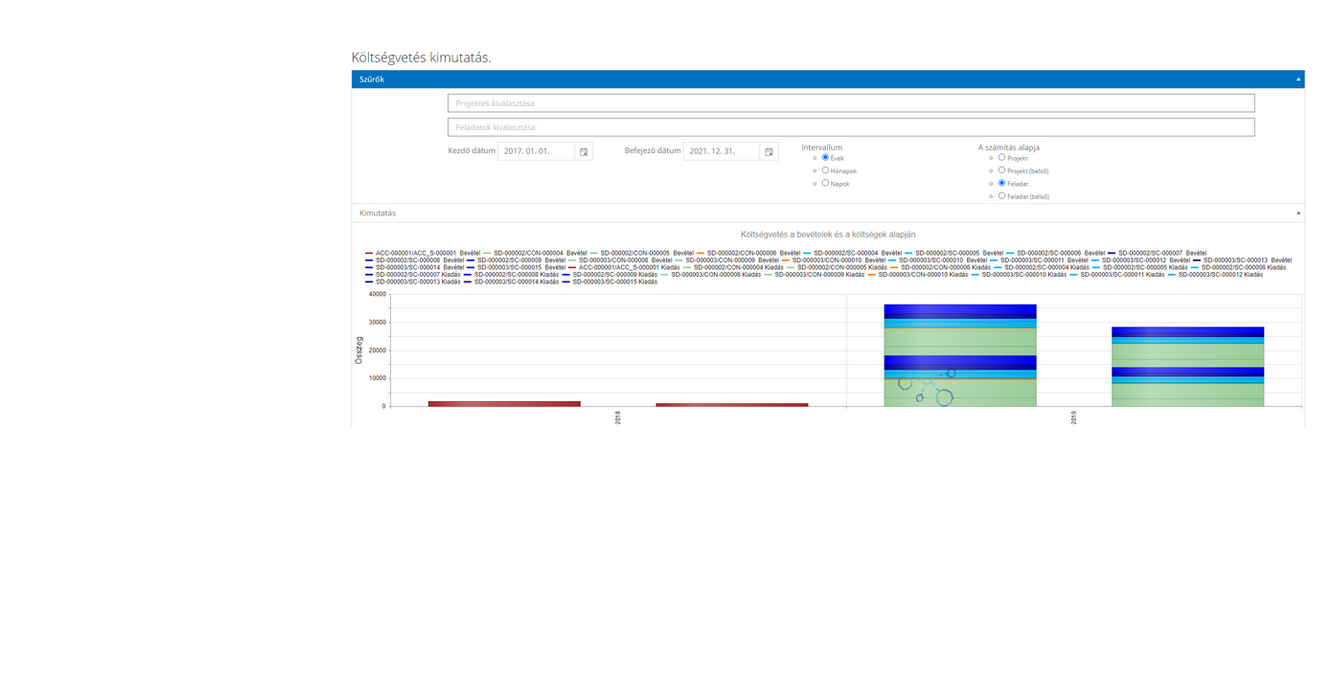Choose Projekt as calculation basis
This screenshot has height=686, width=1341.
point(1002,157)
